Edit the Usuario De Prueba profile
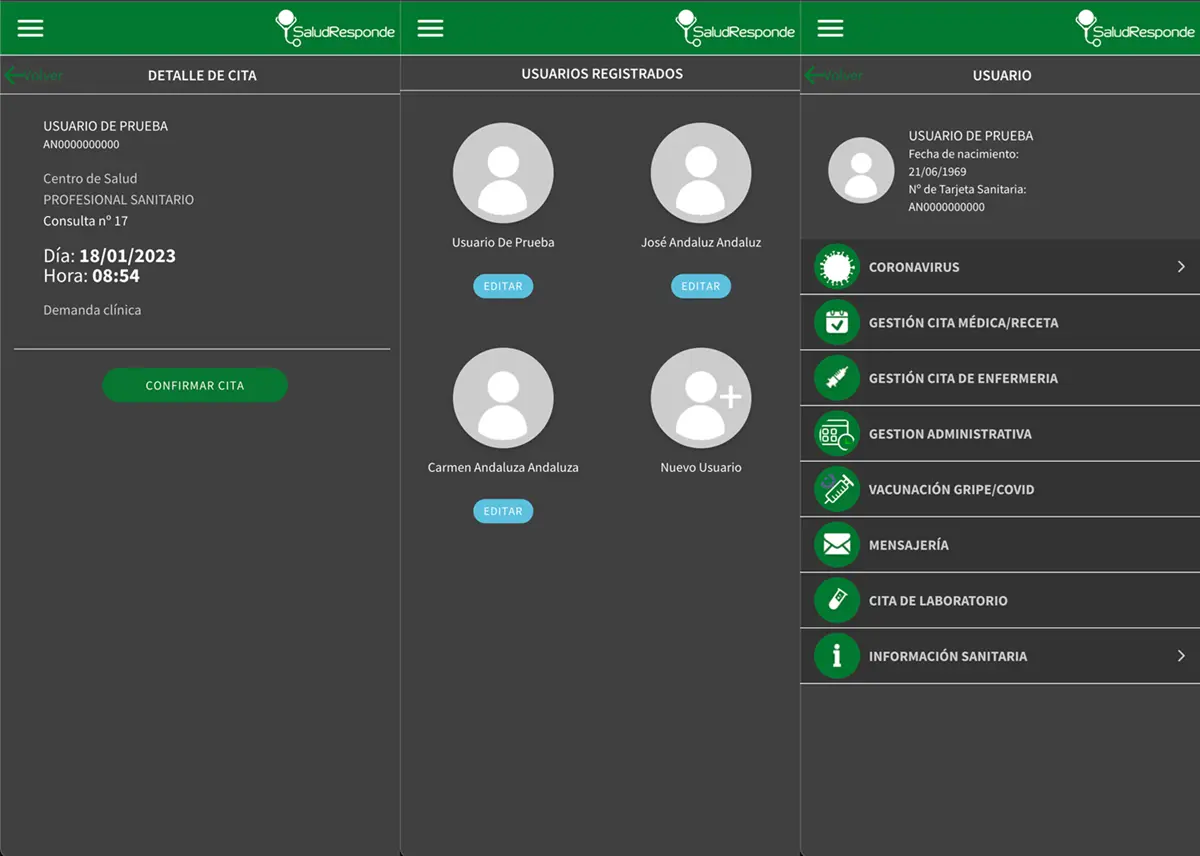The width and height of the screenshot is (1200, 856). (x=503, y=286)
